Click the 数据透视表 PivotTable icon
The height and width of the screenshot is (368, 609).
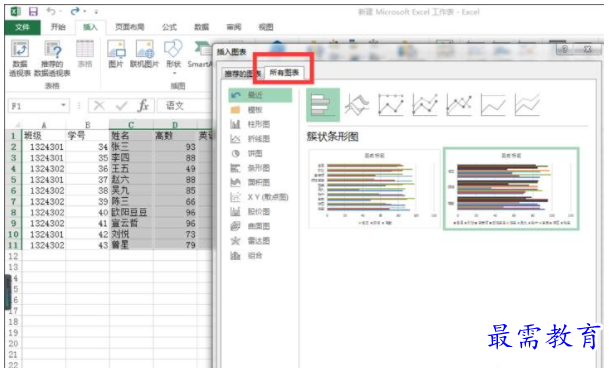[x=20, y=49]
